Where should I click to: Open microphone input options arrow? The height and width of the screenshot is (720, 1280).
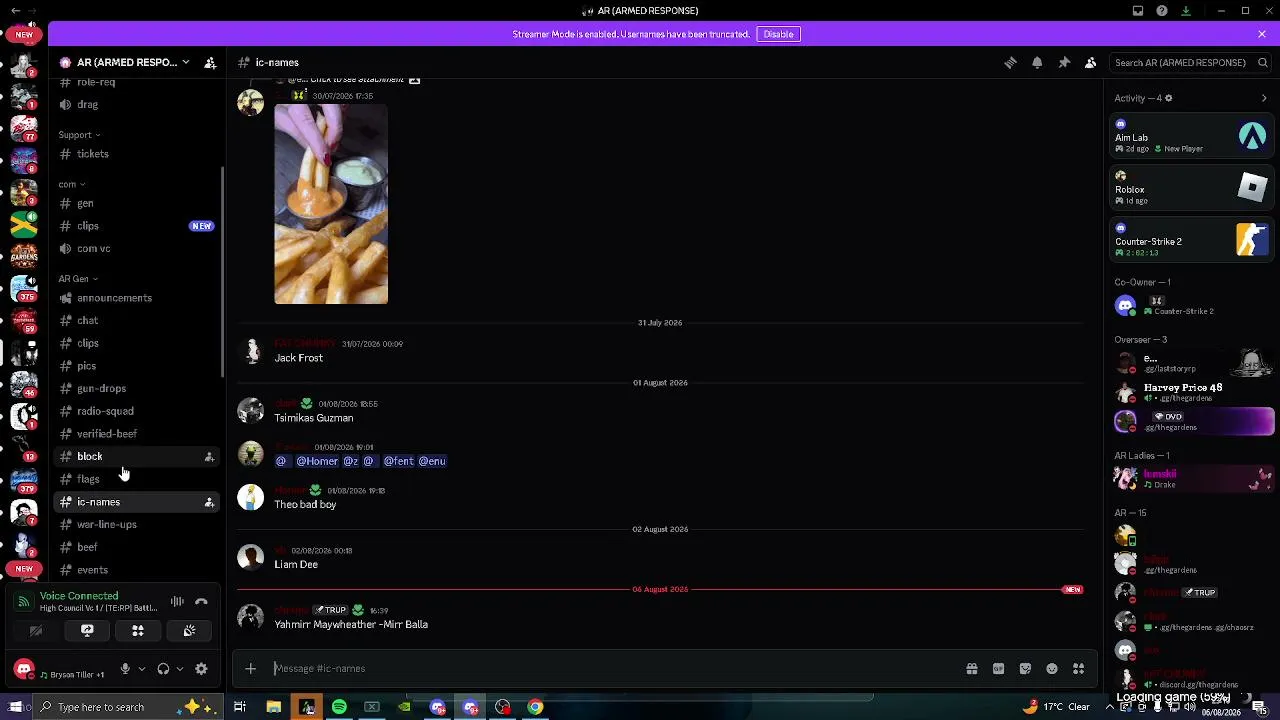click(x=142, y=669)
